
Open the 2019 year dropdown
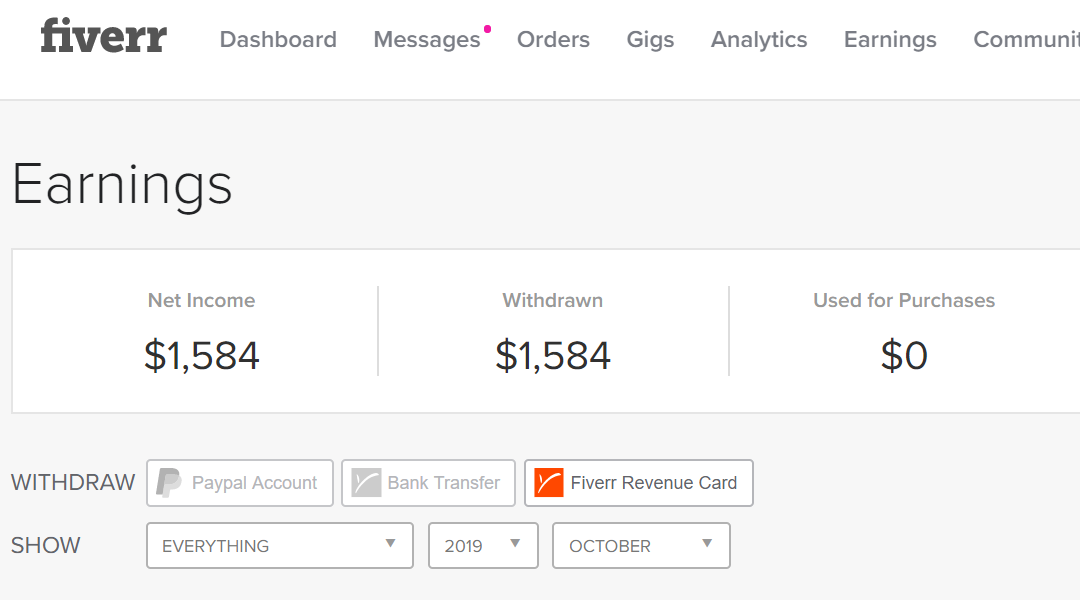coord(483,546)
